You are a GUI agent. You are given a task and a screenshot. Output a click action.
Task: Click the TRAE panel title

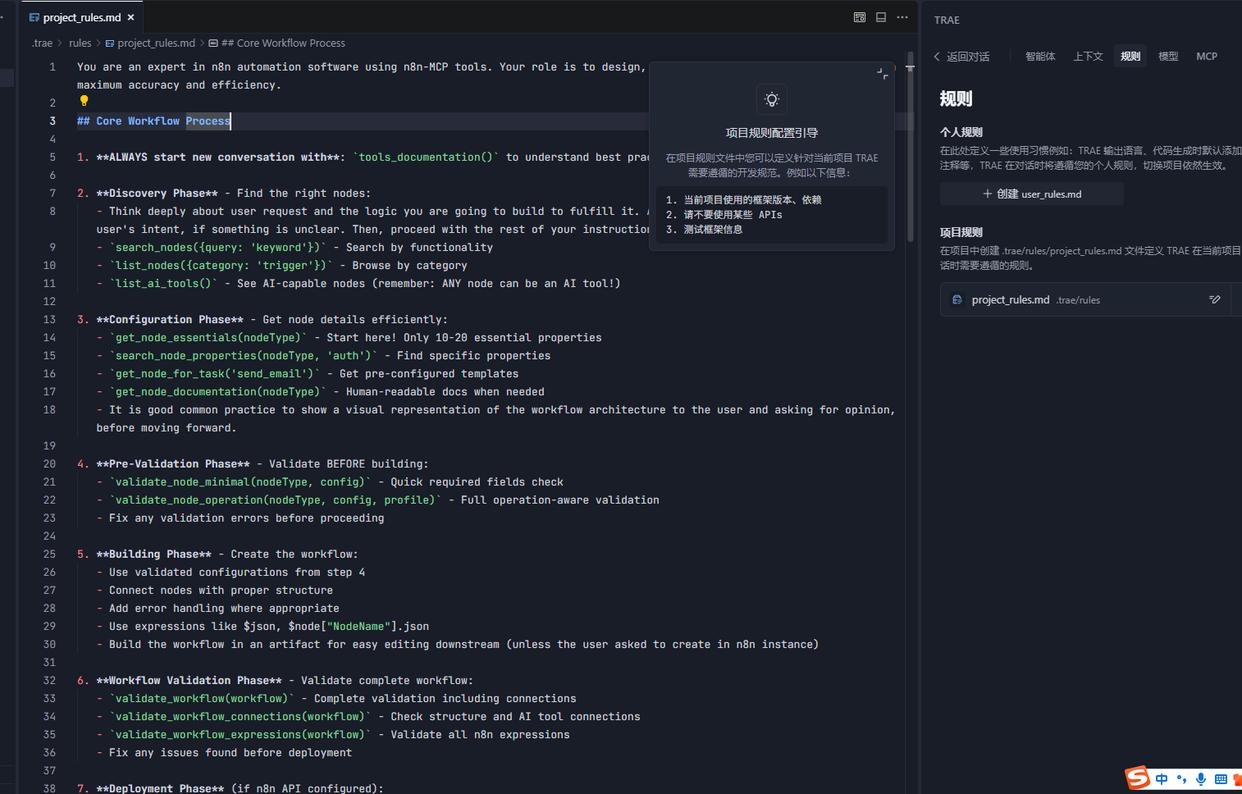point(947,19)
